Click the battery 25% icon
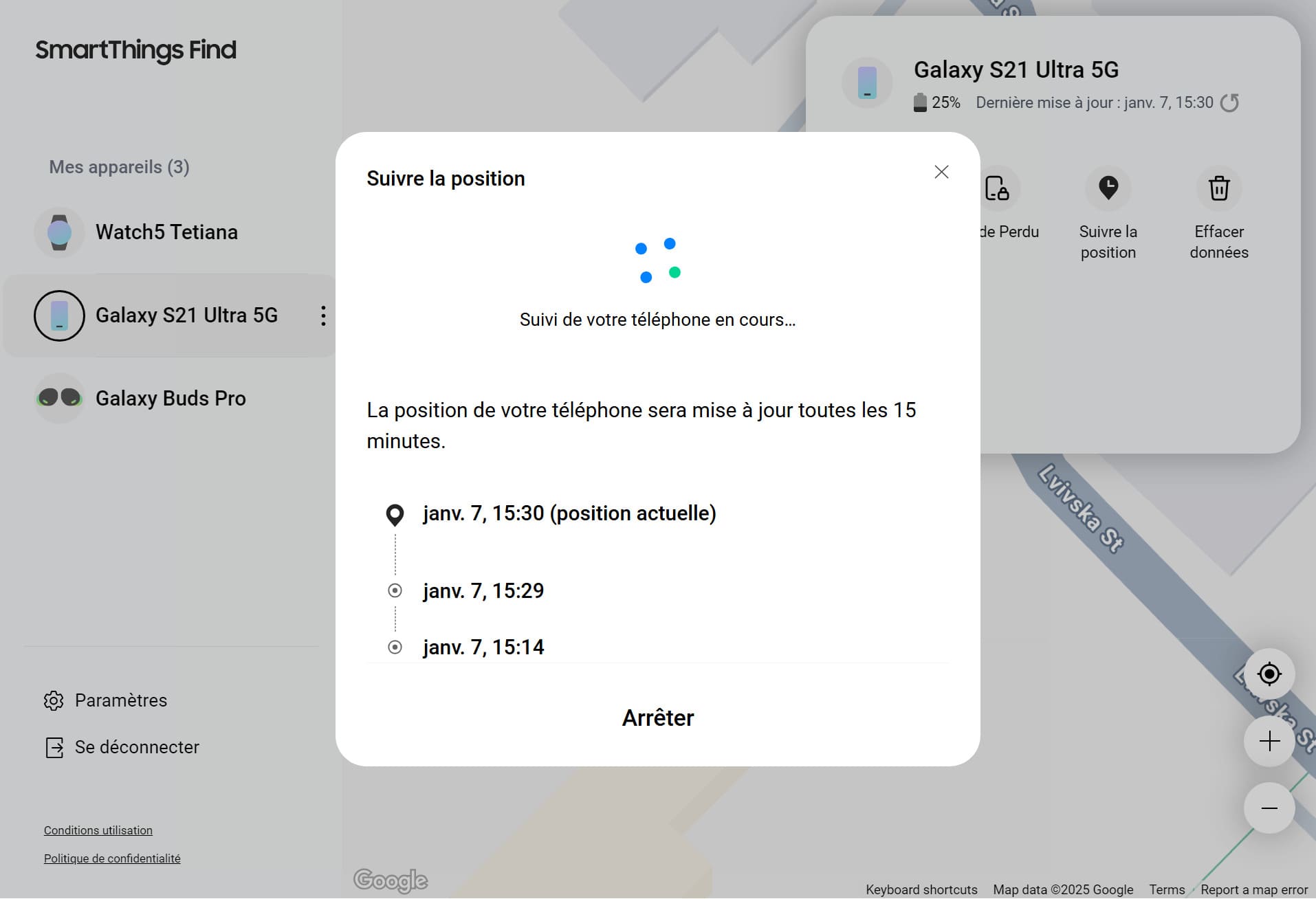This screenshot has height=899, width=1316. click(x=920, y=102)
